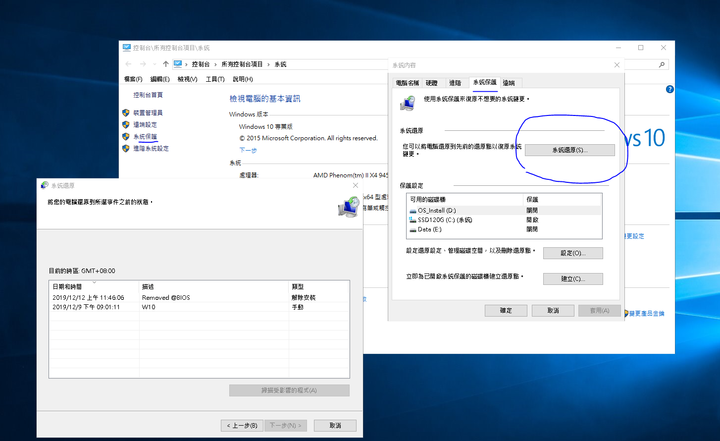This screenshot has width=720, height=441.
Task: Click the computer icon in the address bar
Action: 178,64
